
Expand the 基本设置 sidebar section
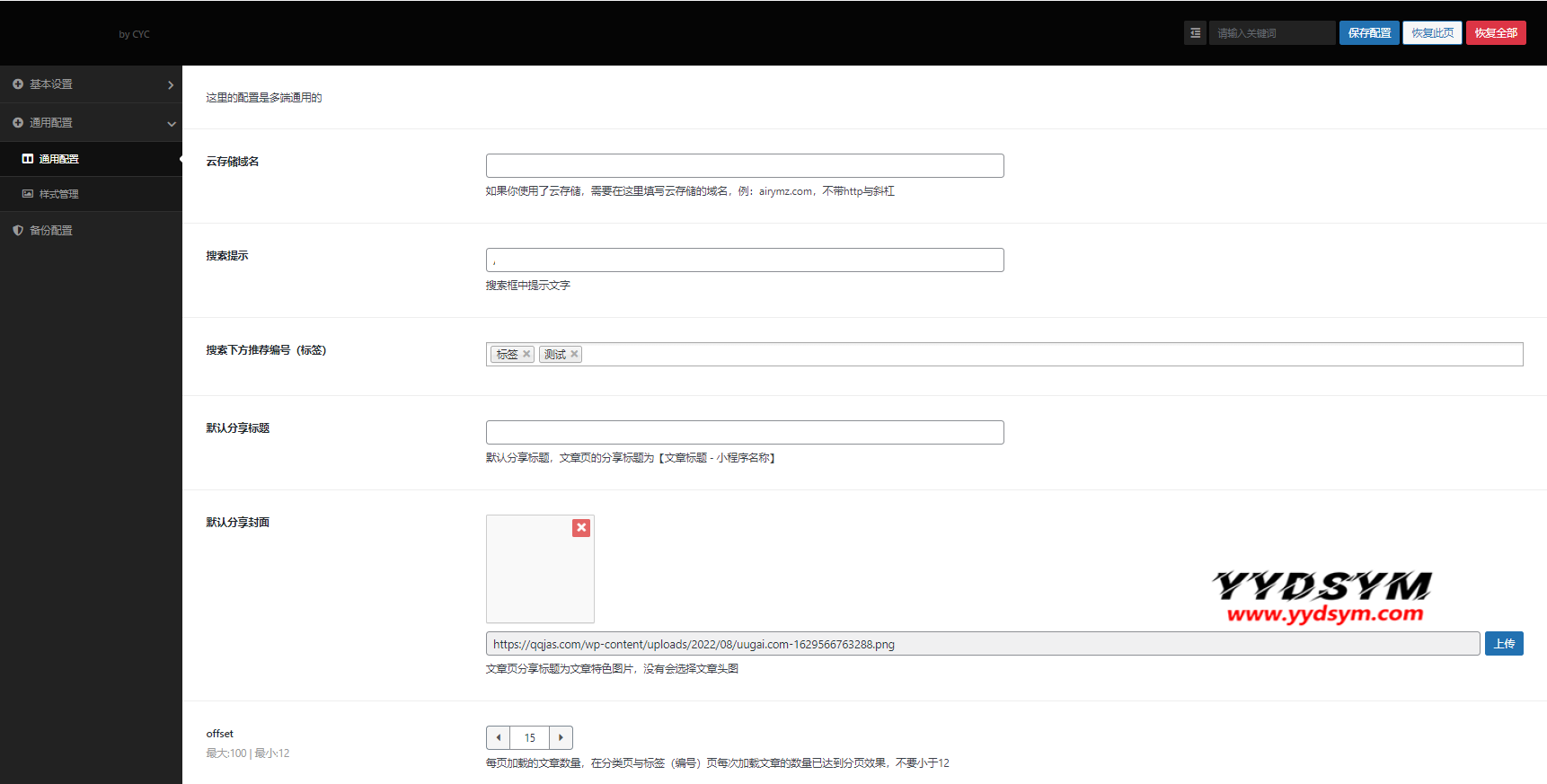click(x=91, y=84)
